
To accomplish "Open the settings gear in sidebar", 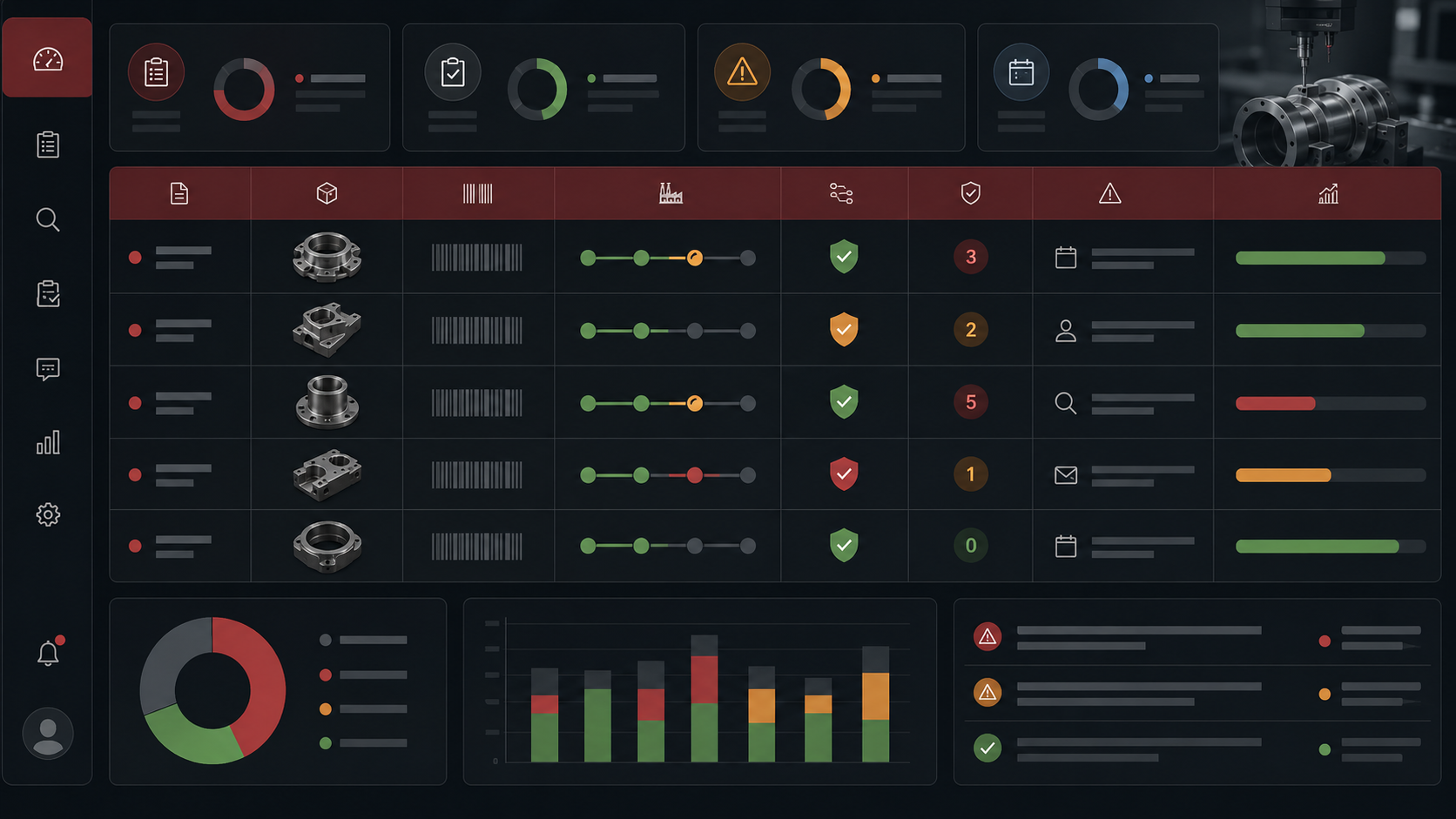I will pyautogui.click(x=48, y=514).
